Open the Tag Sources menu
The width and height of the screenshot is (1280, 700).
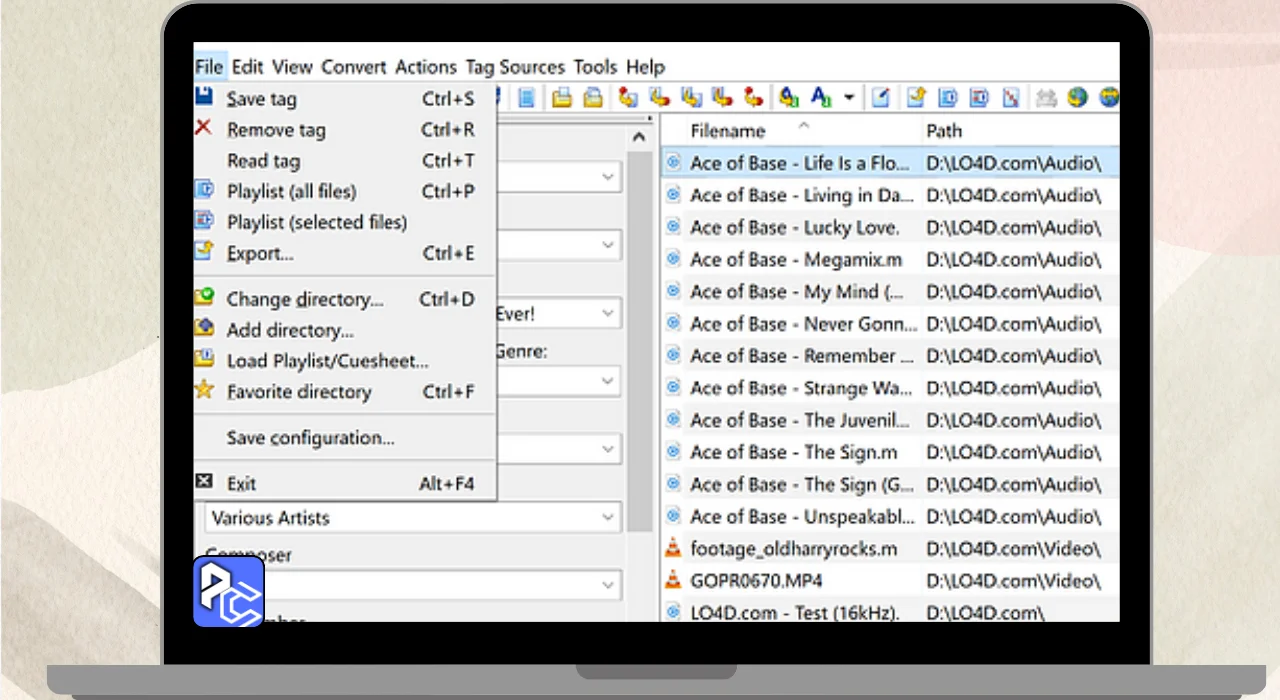[515, 67]
